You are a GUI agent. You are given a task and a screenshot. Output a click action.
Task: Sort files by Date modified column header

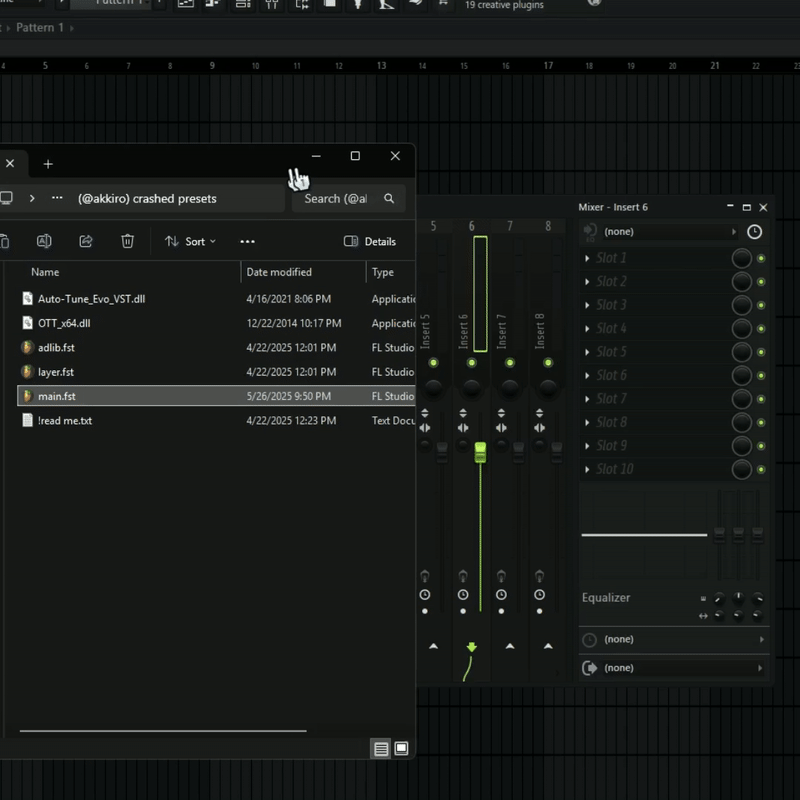(x=279, y=272)
